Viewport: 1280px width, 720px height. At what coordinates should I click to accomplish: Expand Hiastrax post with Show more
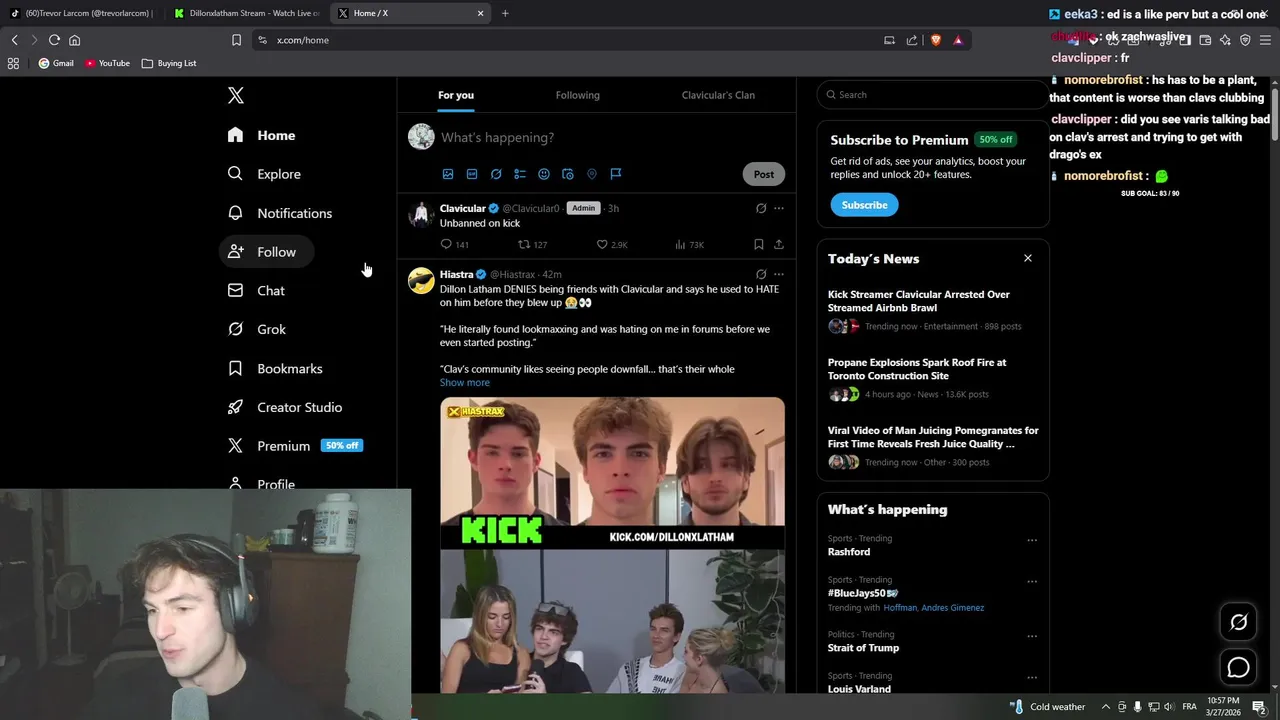(465, 382)
